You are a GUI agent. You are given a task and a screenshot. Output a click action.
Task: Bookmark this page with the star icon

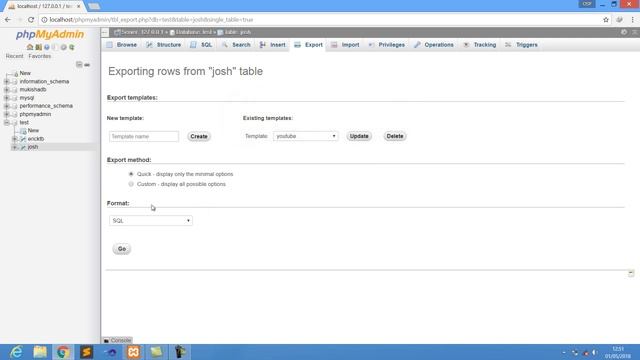(606, 20)
